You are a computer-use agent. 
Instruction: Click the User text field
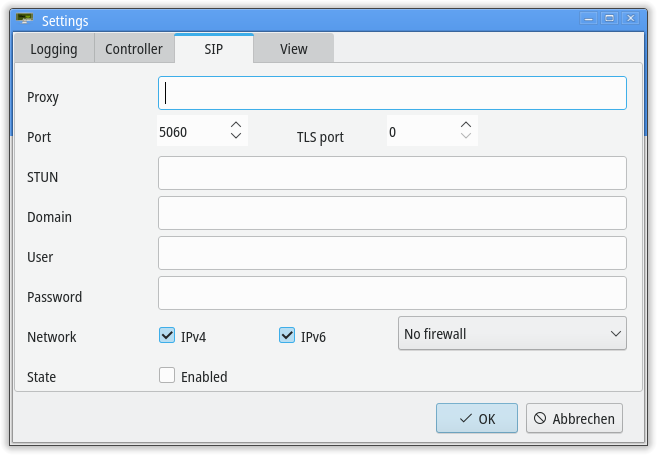click(392, 253)
